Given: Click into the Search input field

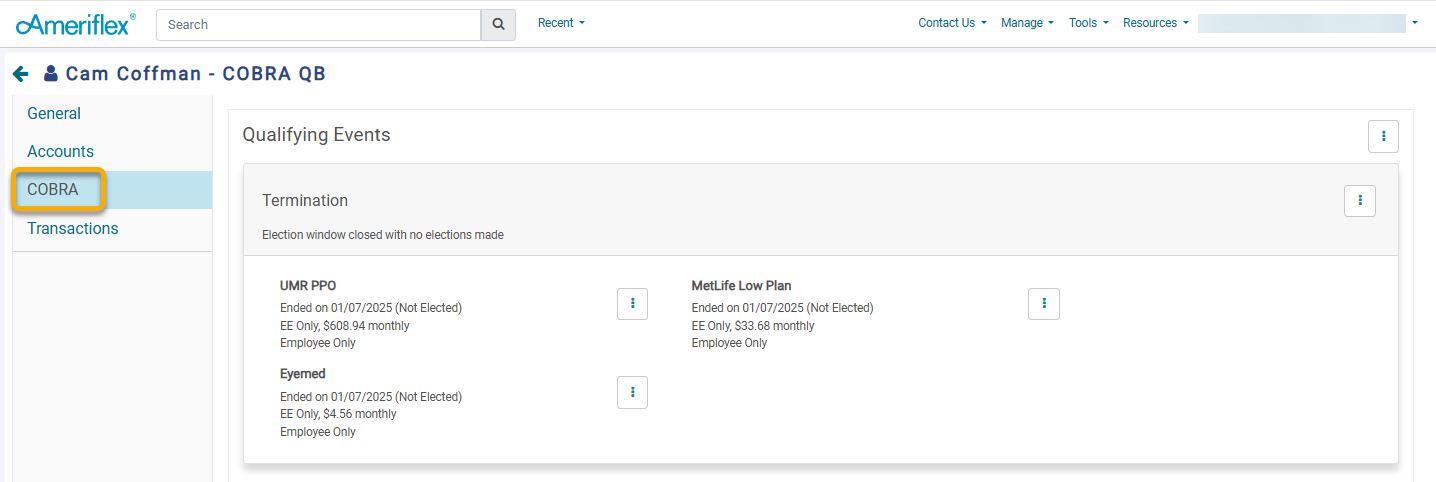Looking at the screenshot, I should pyautogui.click(x=319, y=24).
